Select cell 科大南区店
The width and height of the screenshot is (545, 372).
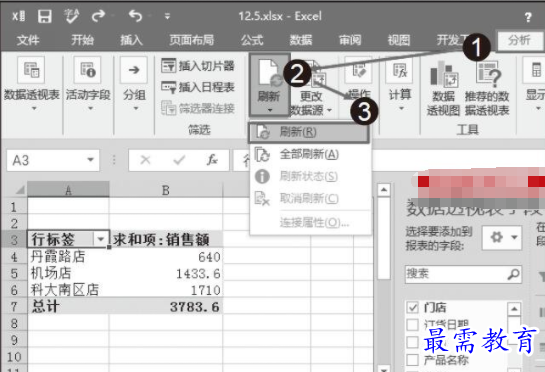coord(68,290)
